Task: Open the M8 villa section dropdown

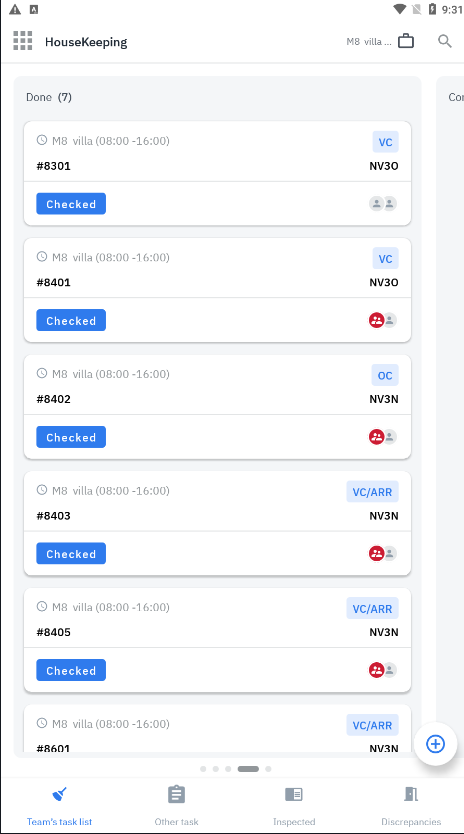Action: pos(369,41)
